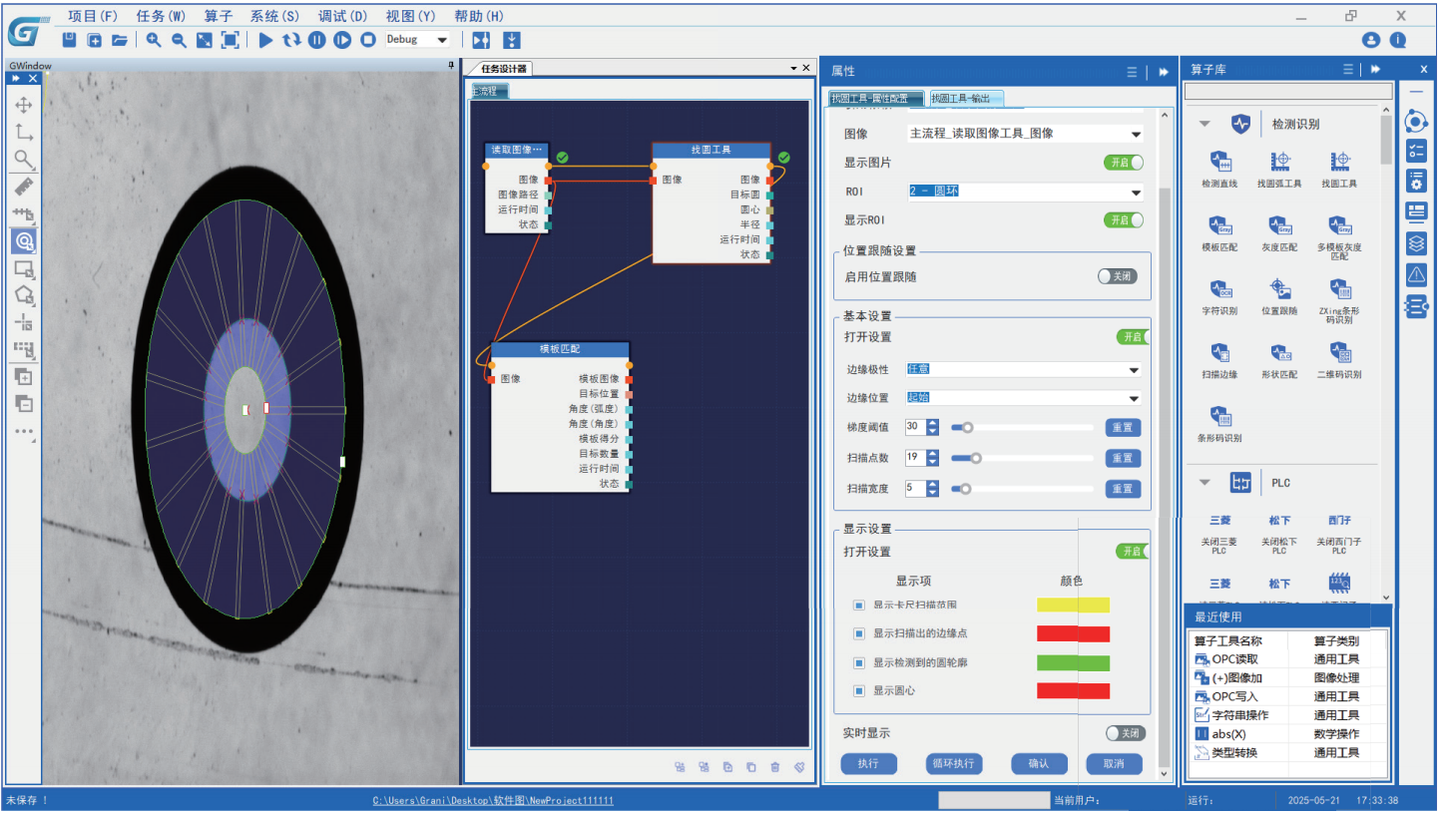This screenshot has height=814, width=1440.
Task: Add 扫描边缘 operator from library
Action: [x=1220, y=361]
